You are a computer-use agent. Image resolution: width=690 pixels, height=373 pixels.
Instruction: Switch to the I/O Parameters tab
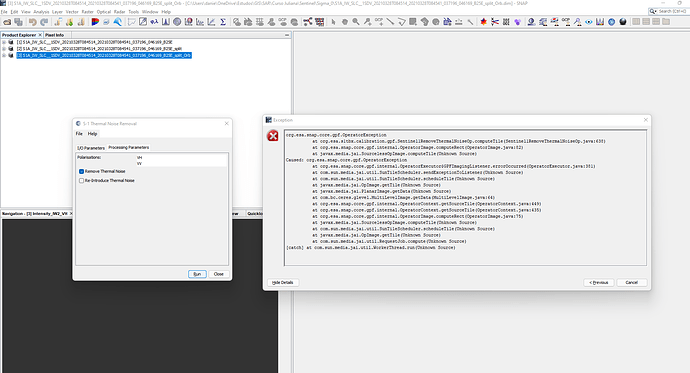point(91,148)
